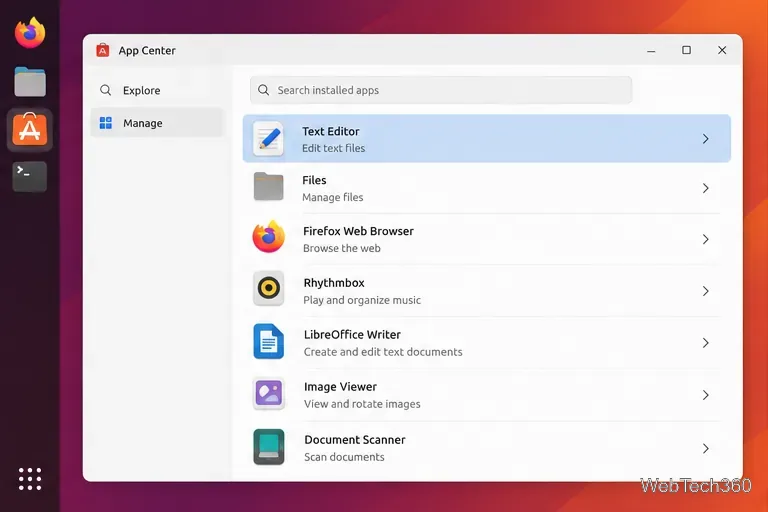Click 'Play and organize music' description

362,300
